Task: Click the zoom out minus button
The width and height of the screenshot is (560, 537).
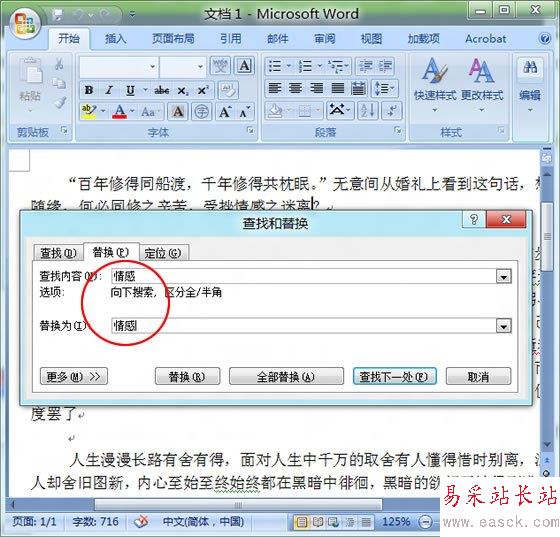Action: pos(425,522)
